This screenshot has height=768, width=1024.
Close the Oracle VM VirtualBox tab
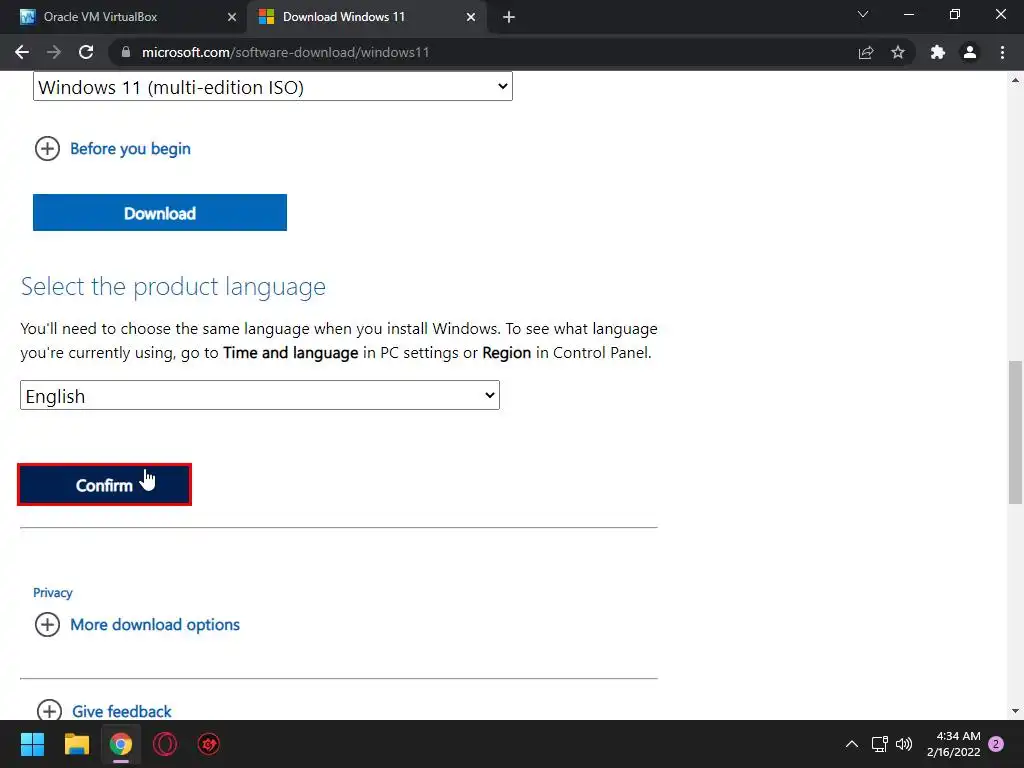coord(232,18)
